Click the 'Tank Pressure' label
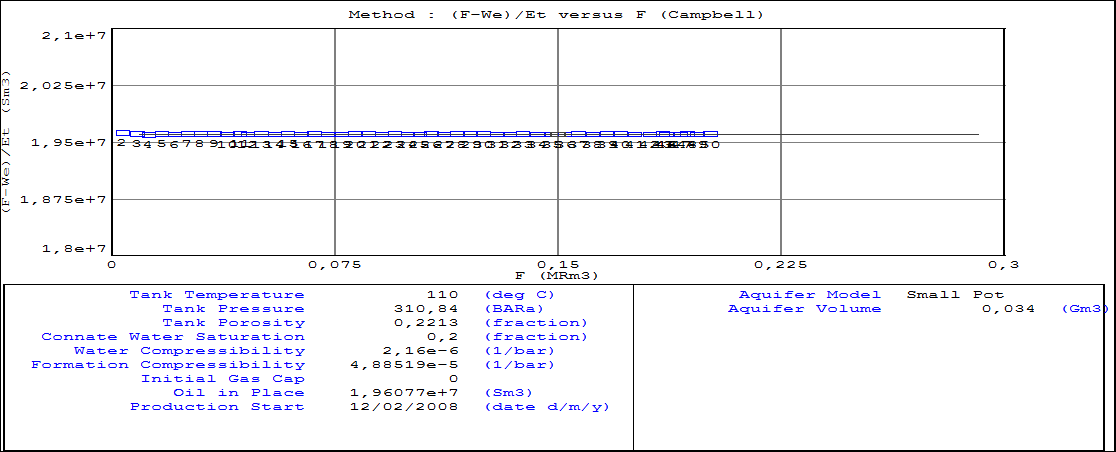This screenshot has width=1116, height=452. coord(233,309)
